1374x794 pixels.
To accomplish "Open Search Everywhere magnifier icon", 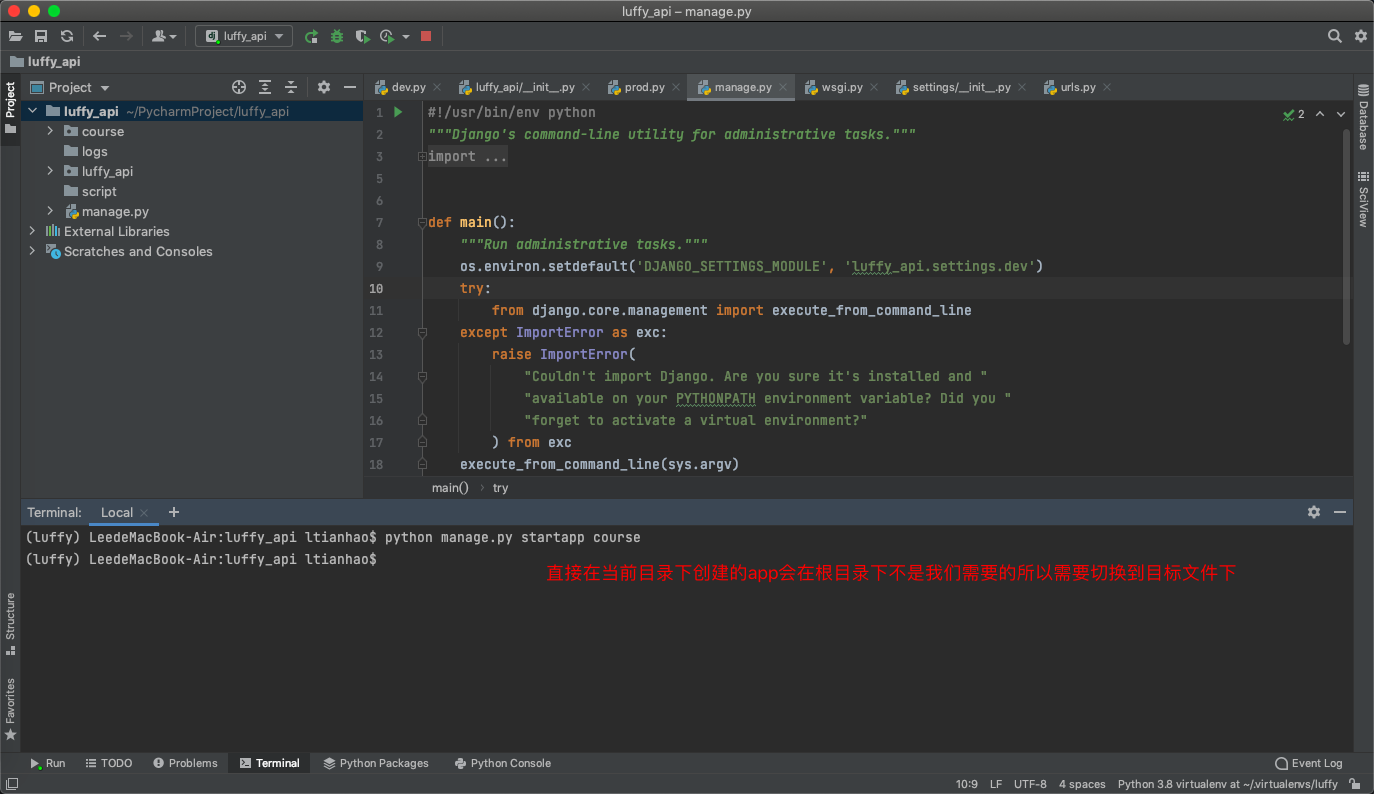I will pos(1334,36).
